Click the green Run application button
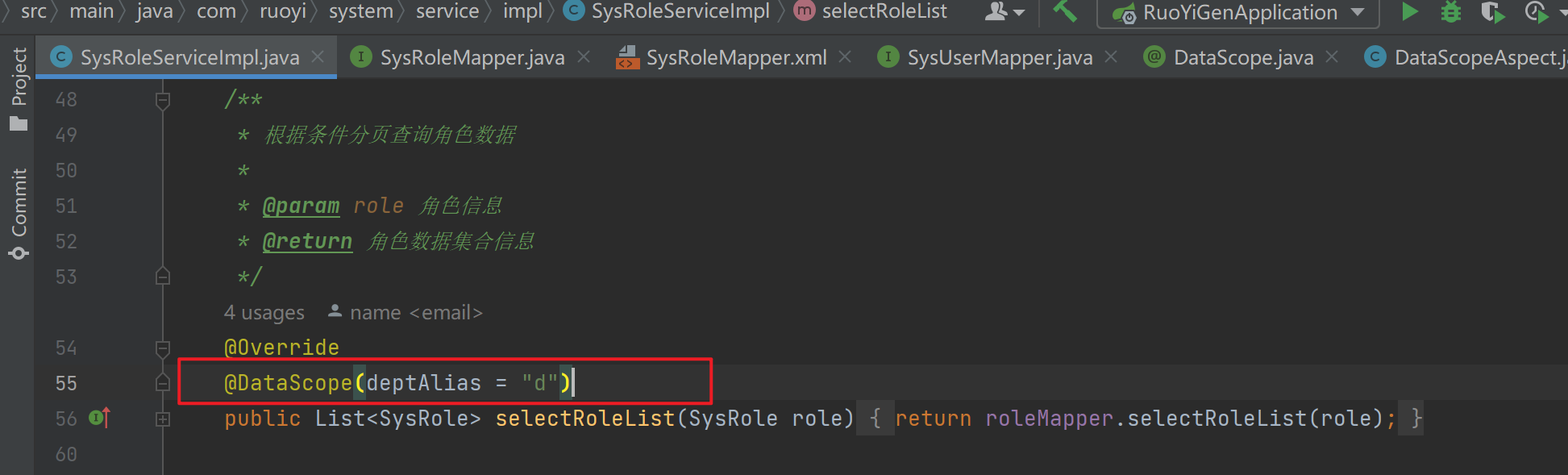 pyautogui.click(x=1410, y=11)
